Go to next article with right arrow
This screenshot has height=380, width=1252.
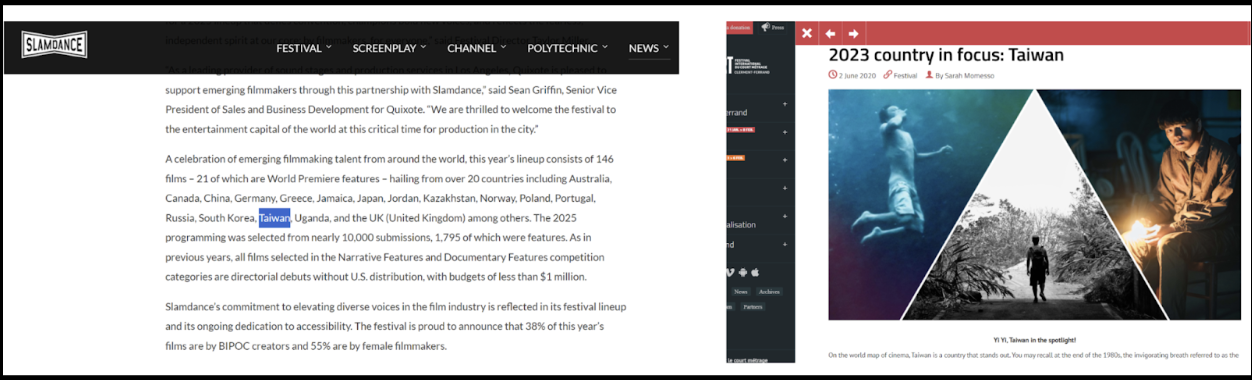coord(853,33)
